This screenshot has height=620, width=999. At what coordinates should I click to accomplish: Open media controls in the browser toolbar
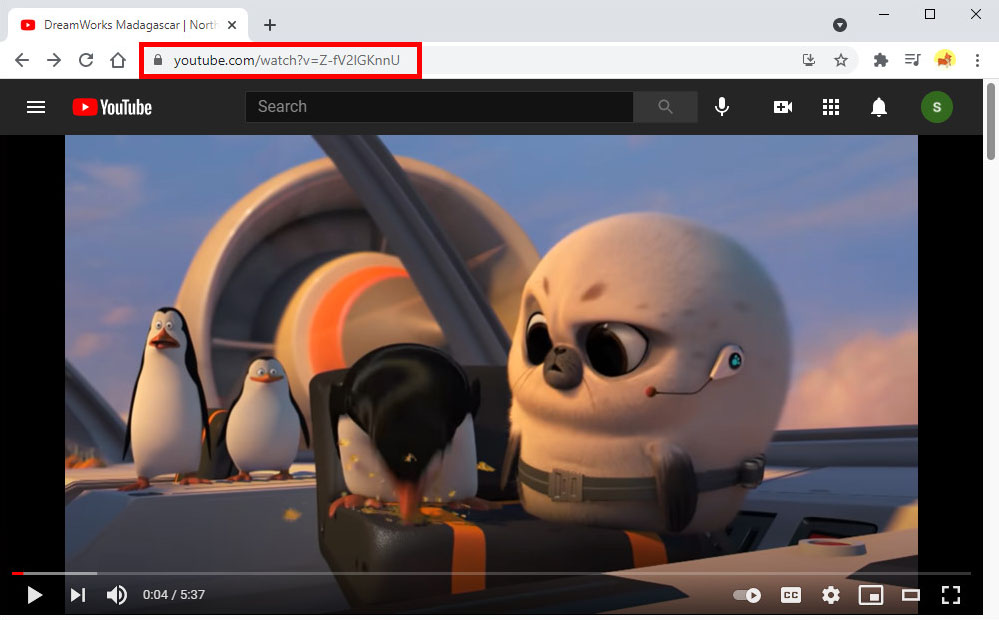pyautogui.click(x=912, y=60)
